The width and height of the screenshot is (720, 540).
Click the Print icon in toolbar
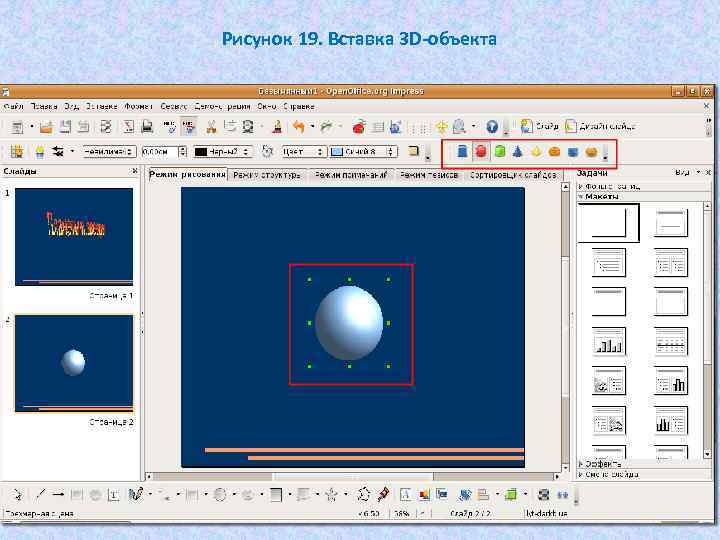[x=146, y=126]
